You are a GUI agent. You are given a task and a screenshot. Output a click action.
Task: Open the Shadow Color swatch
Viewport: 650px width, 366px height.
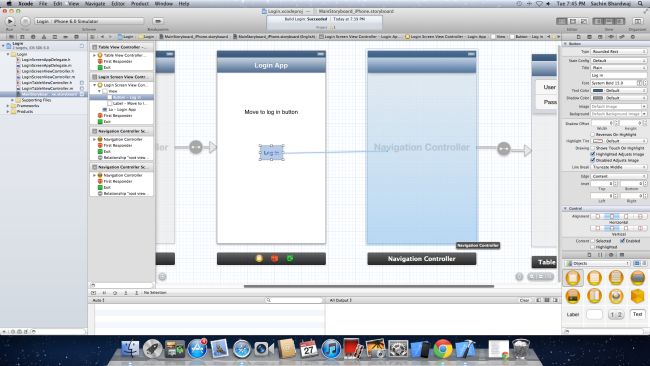(597, 98)
